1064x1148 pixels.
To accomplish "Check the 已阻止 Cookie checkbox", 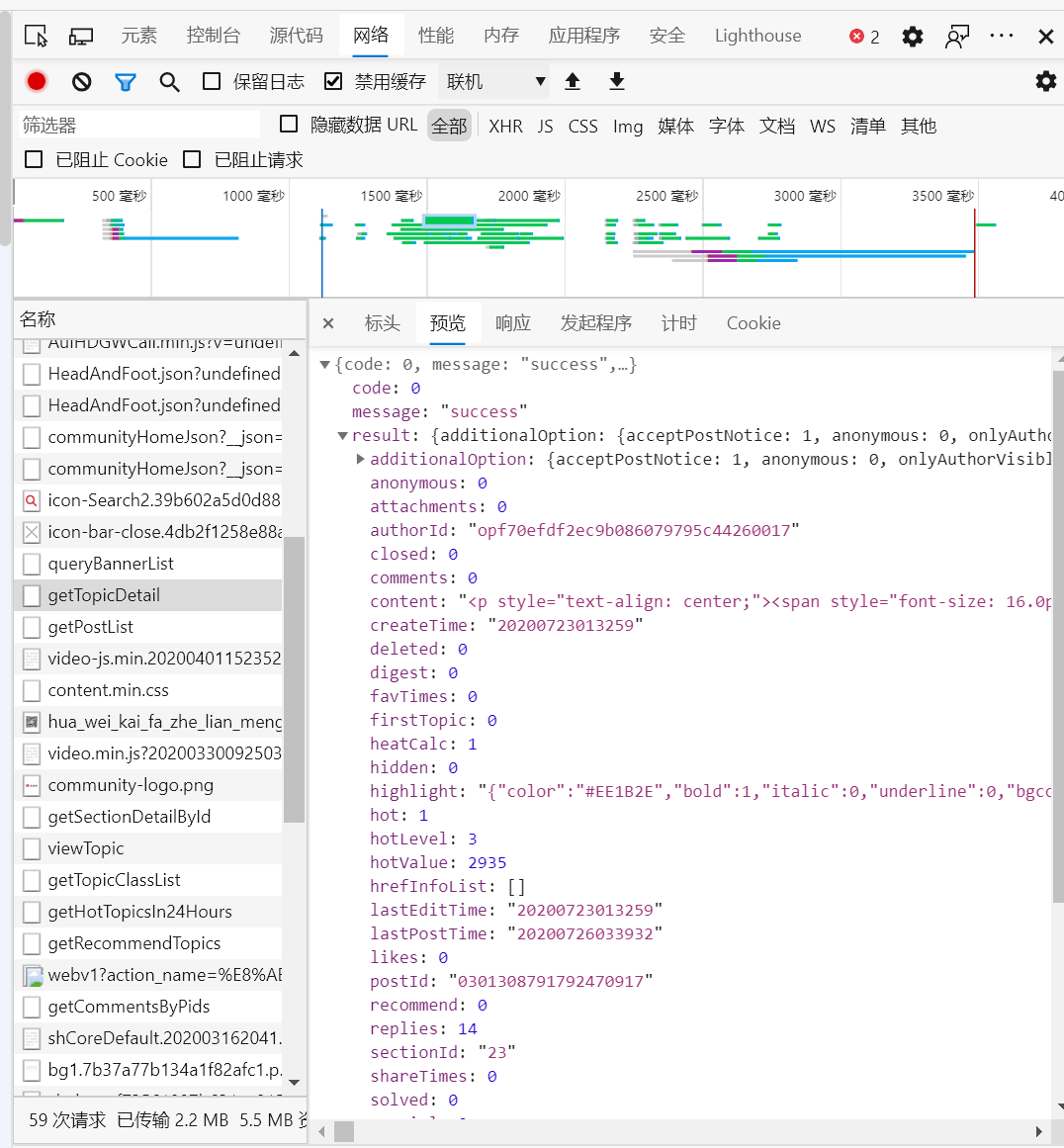I will (x=34, y=159).
